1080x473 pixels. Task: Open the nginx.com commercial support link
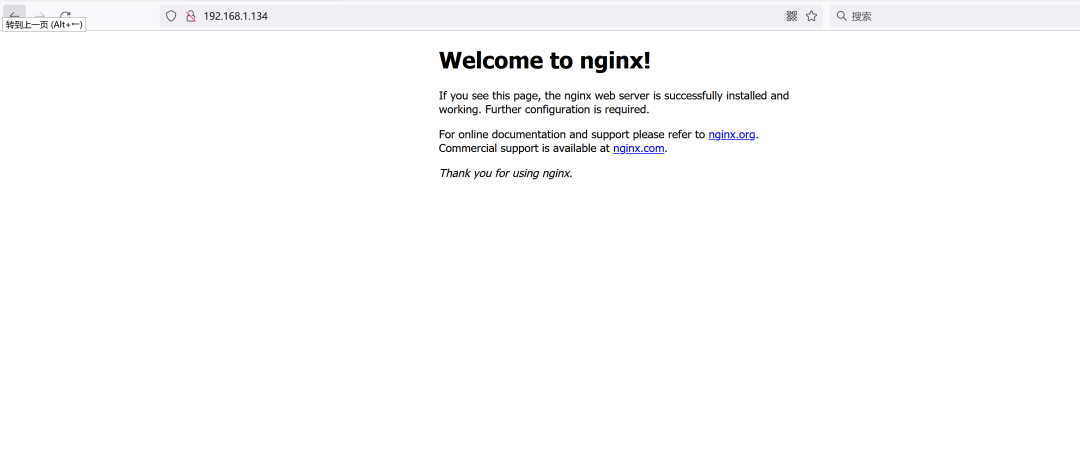point(638,147)
